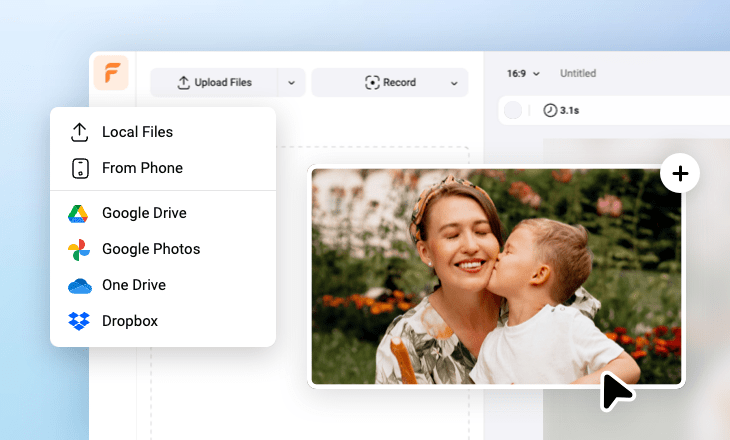The image size is (730, 440).
Task: Click the Dropbox logo icon
Action: click(79, 321)
